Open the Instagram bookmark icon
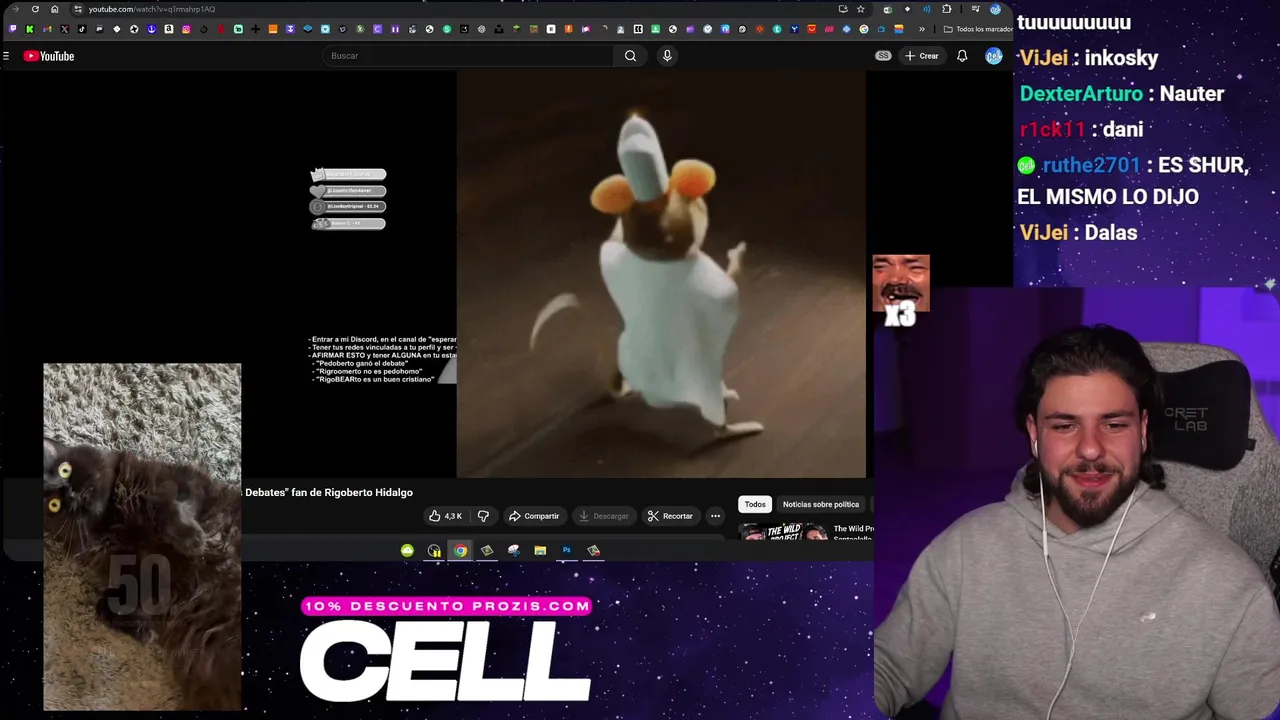The height and width of the screenshot is (720, 1280). click(x=186, y=29)
